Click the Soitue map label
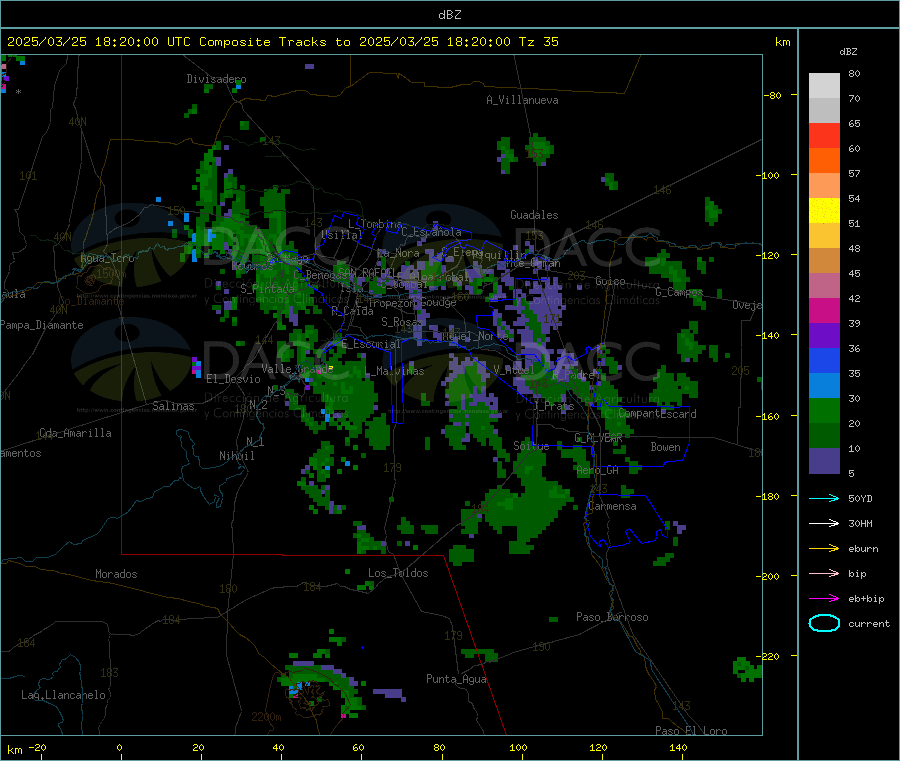The height and width of the screenshot is (761, 900). pos(531,445)
